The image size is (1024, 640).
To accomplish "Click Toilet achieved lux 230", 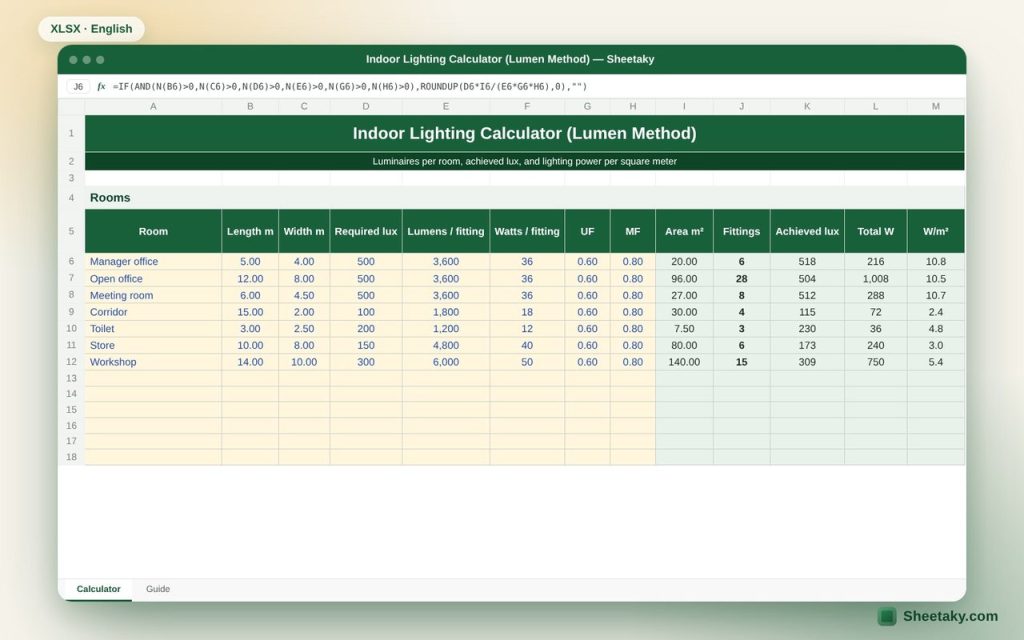I will point(807,328).
